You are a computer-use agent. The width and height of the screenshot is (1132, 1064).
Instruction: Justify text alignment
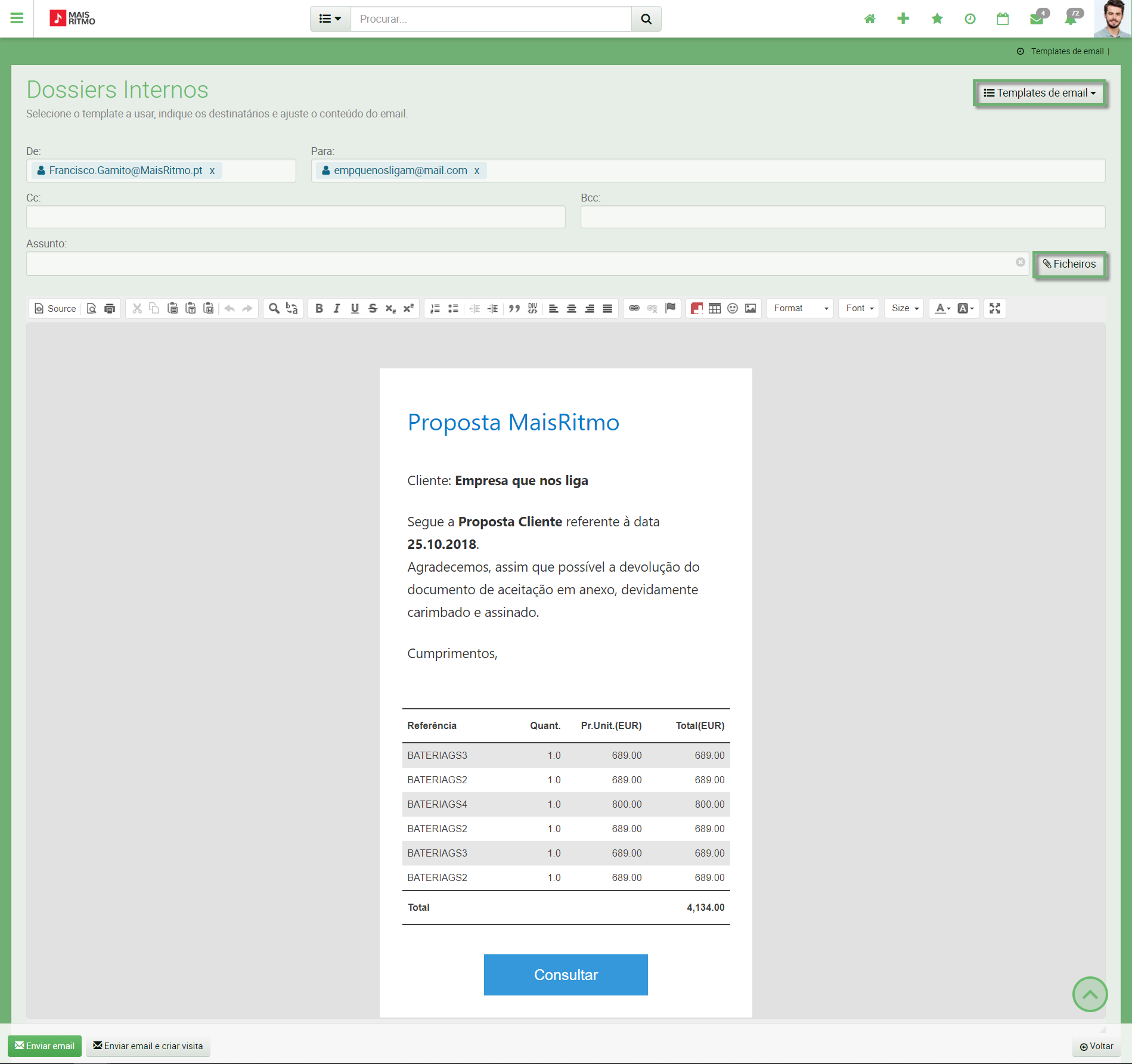tap(607, 308)
